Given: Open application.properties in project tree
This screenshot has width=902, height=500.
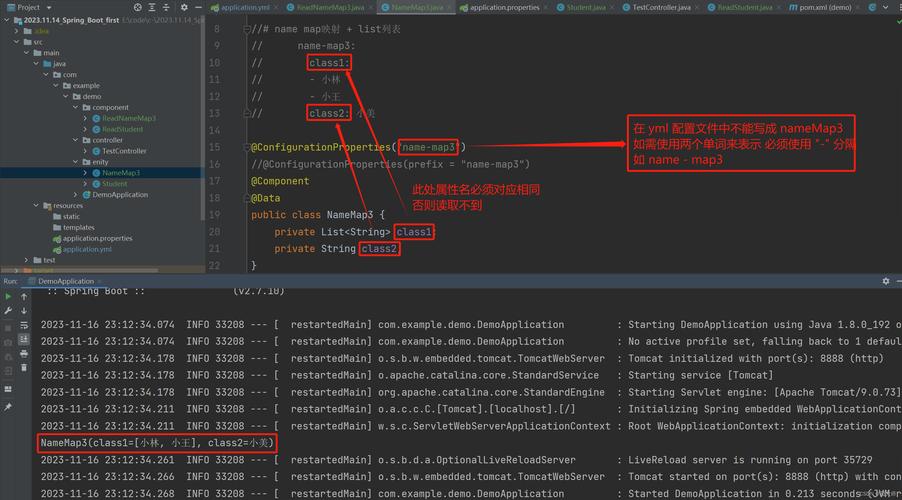Looking at the screenshot, I should point(97,238).
